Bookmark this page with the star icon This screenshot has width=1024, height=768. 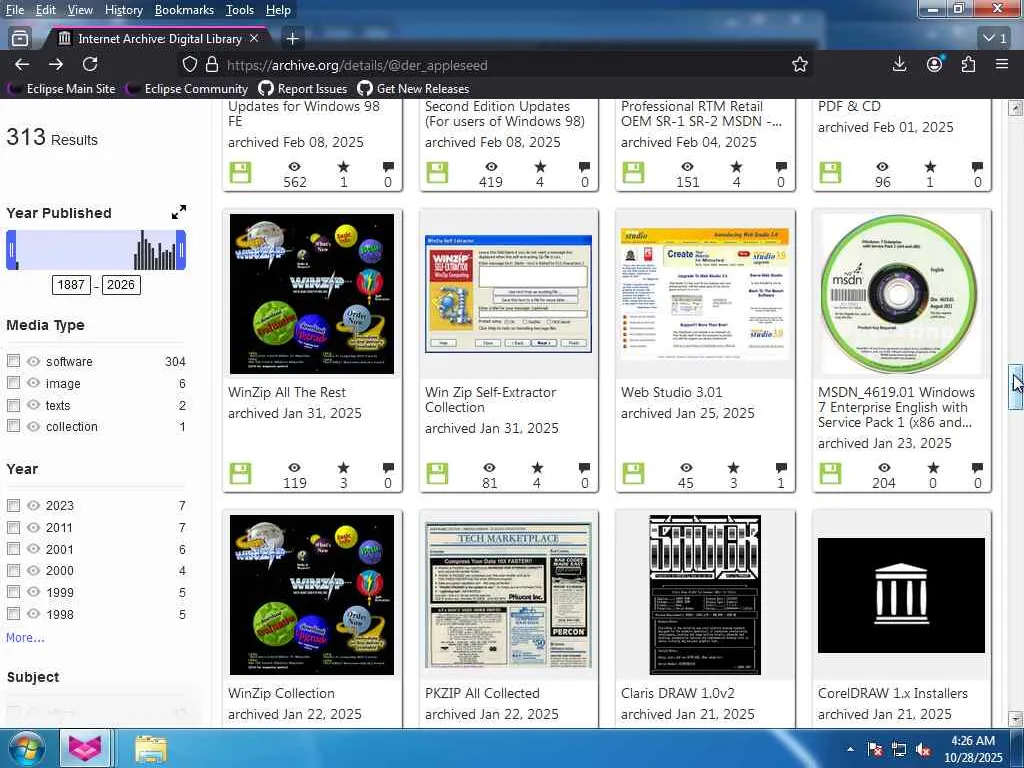[x=799, y=65]
